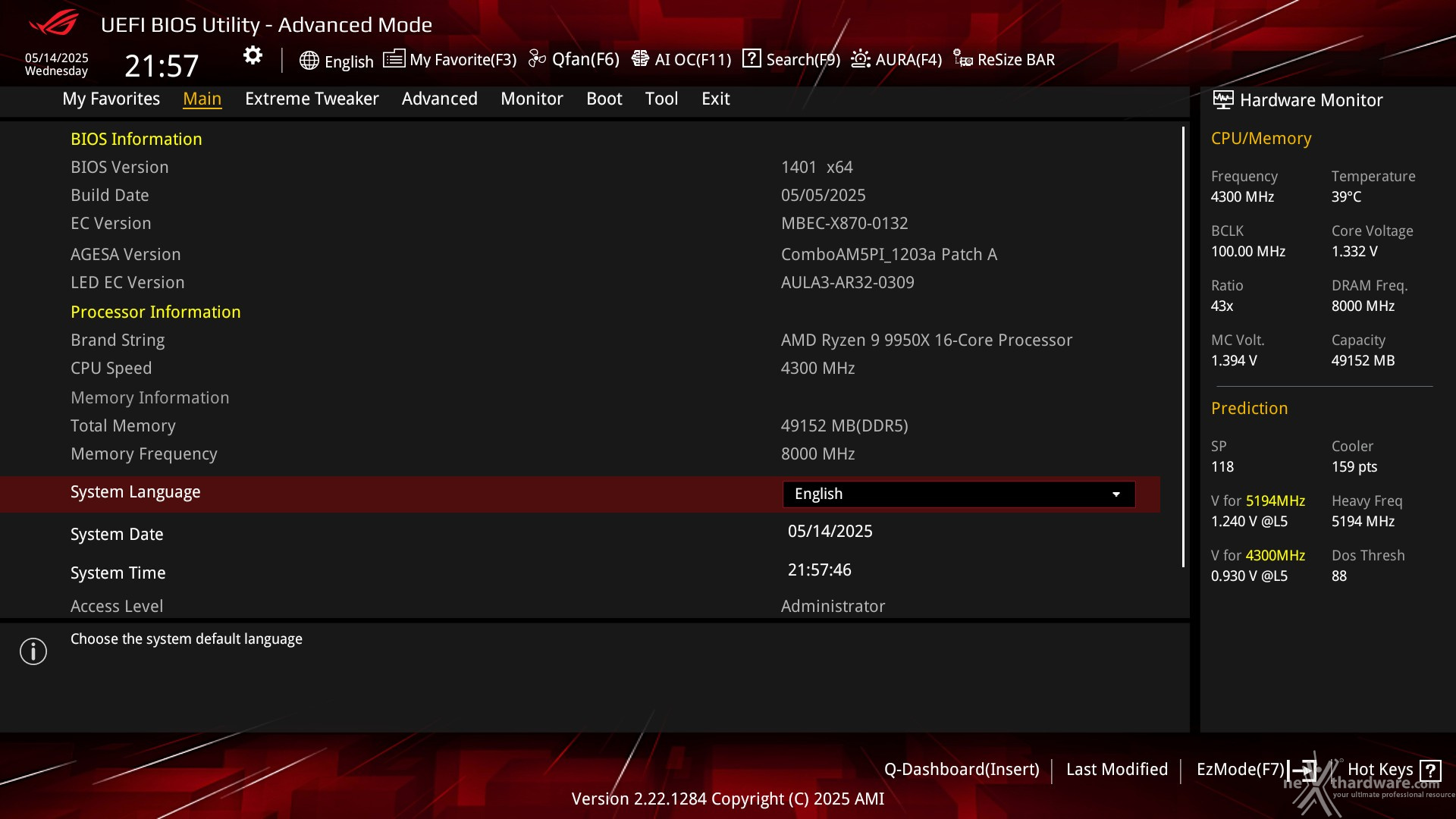View Last Modified settings
This screenshot has height=819, width=1456.
point(1117,770)
